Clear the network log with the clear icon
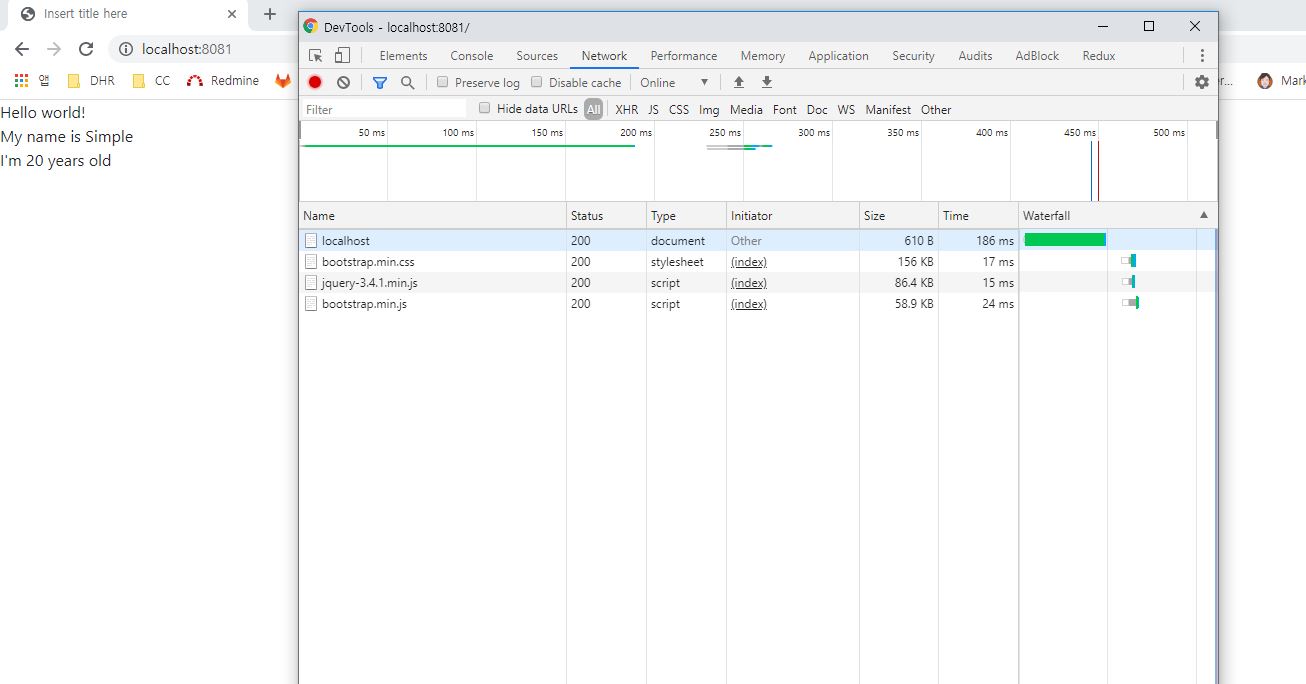 [343, 82]
